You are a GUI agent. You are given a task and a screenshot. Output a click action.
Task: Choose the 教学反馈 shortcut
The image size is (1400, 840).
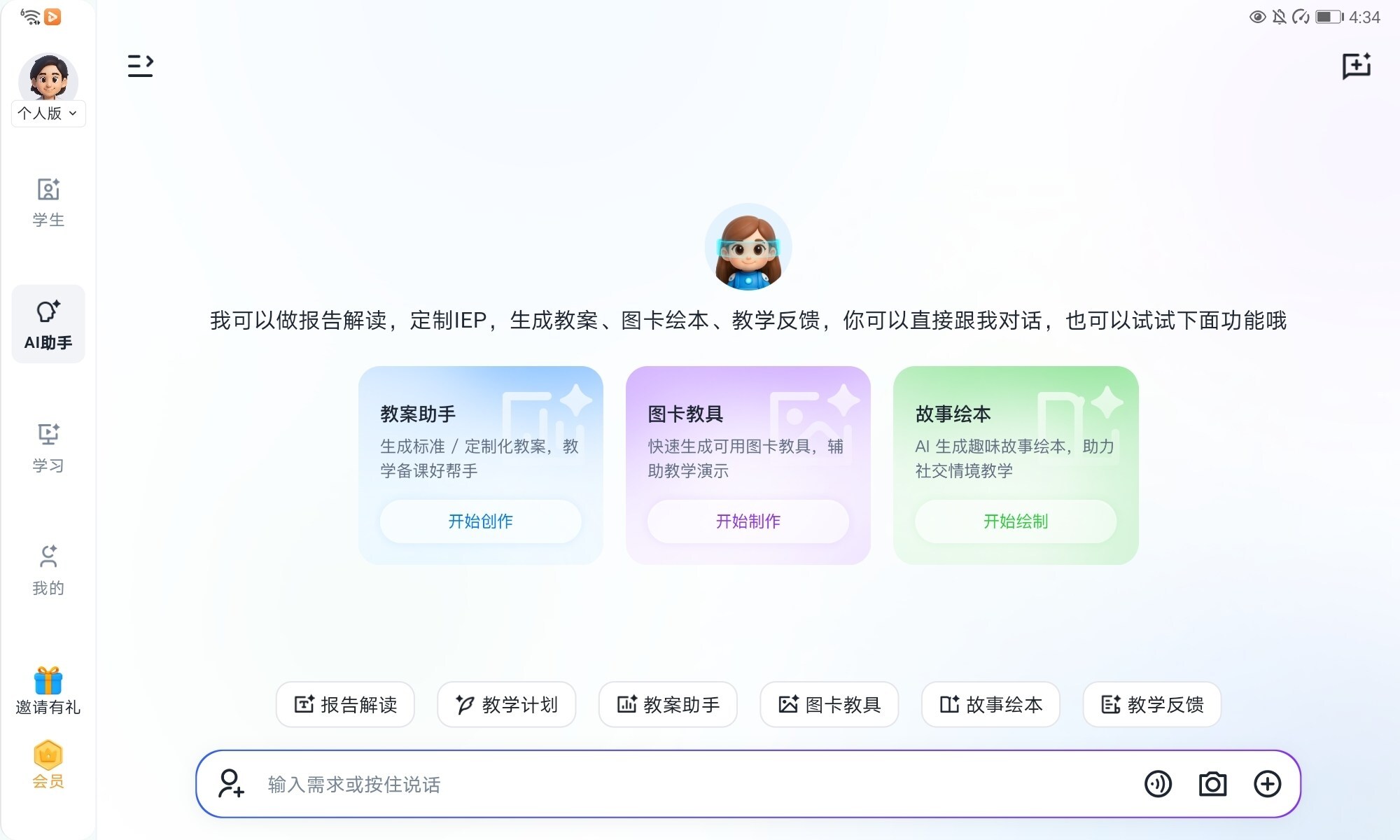click(1151, 705)
